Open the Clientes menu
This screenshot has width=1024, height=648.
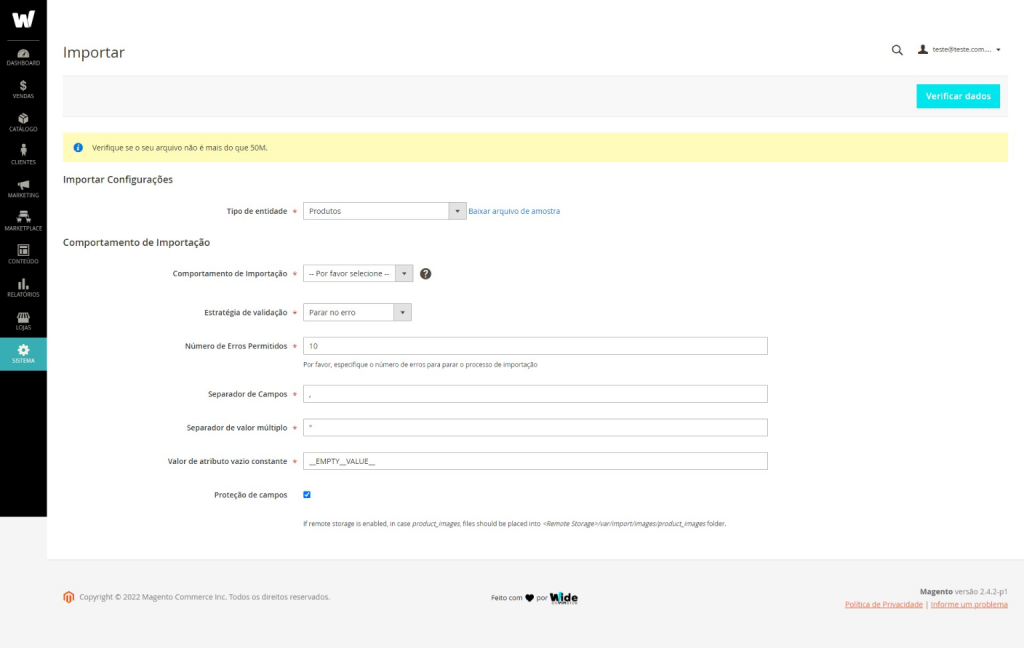click(x=23, y=155)
